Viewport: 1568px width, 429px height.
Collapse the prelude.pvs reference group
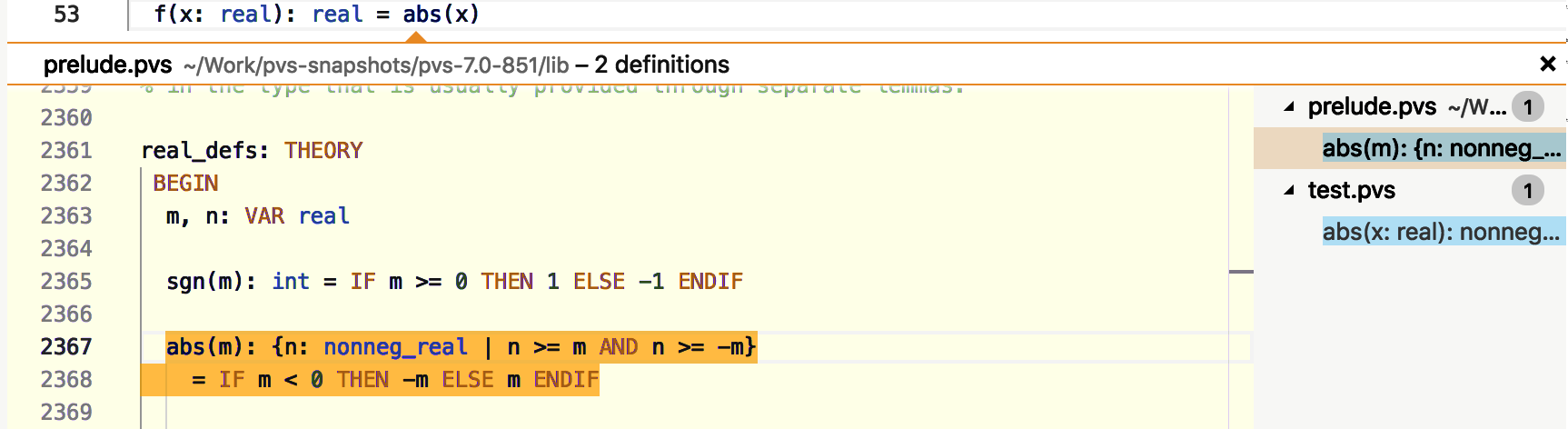point(1289,106)
